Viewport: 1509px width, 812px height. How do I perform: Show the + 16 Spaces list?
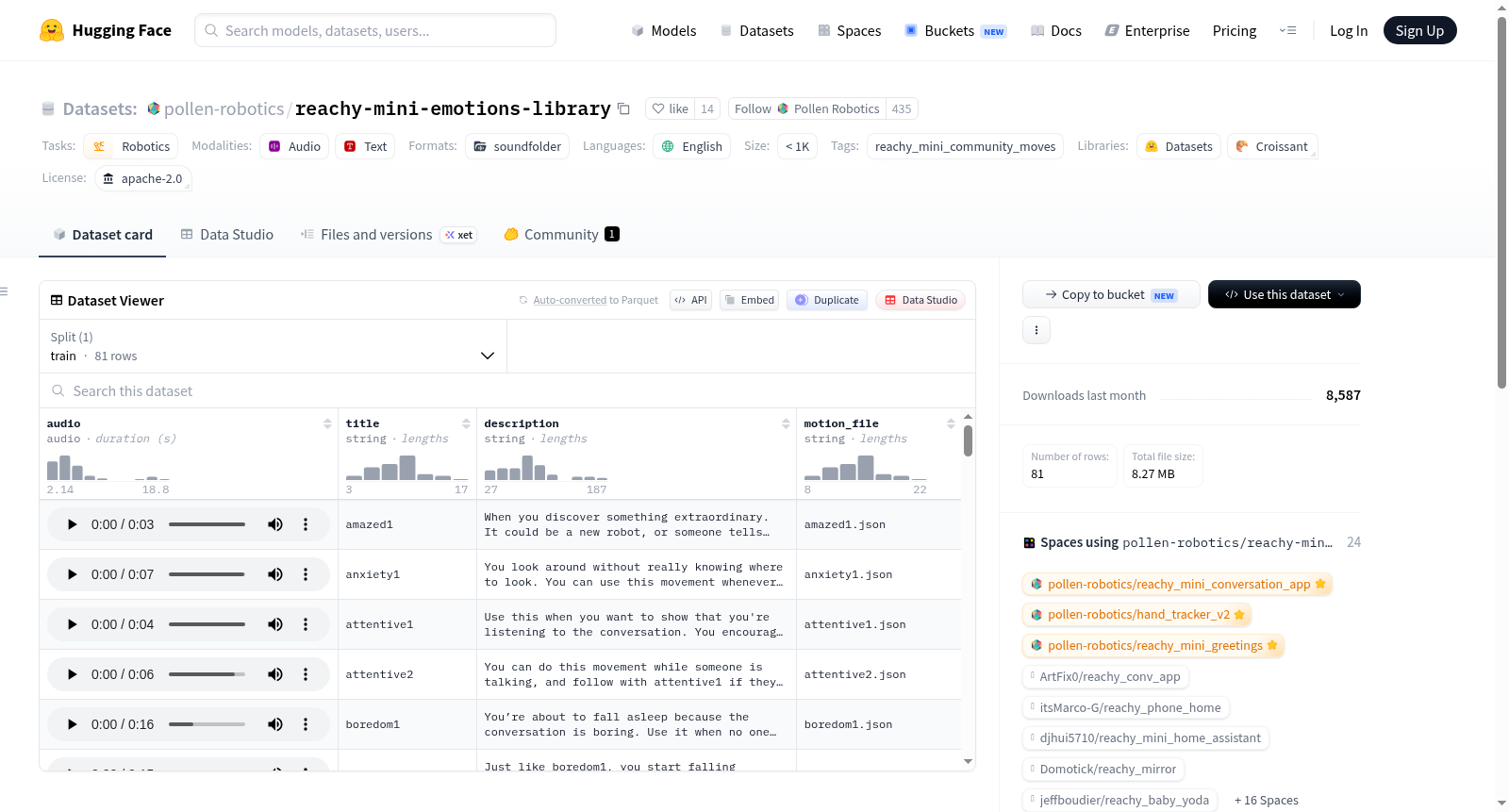(1266, 800)
